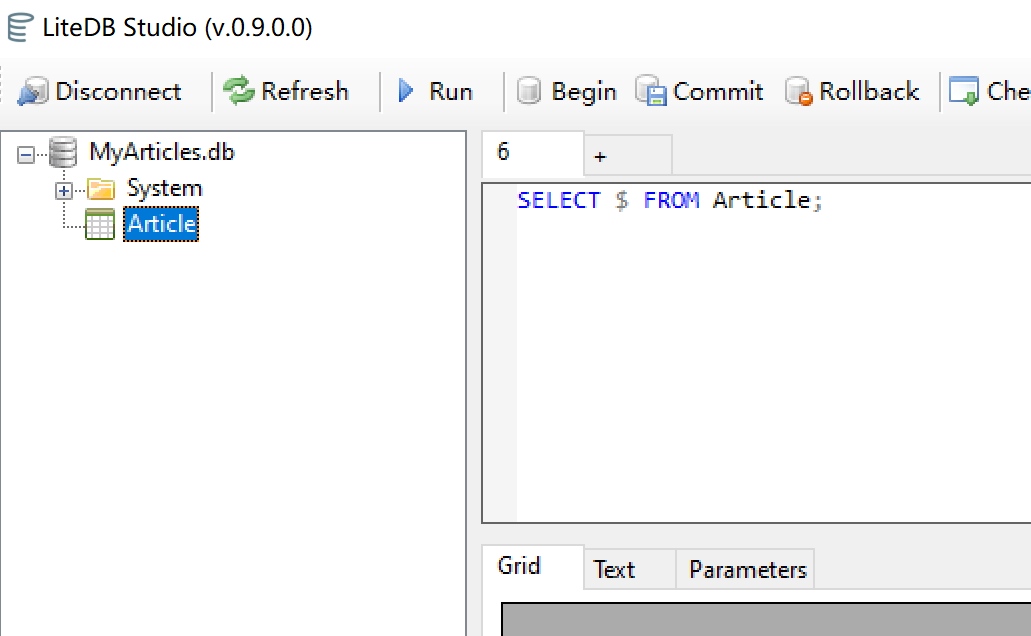Click the word Article in query
The image size is (1031, 636).
[x=761, y=200]
